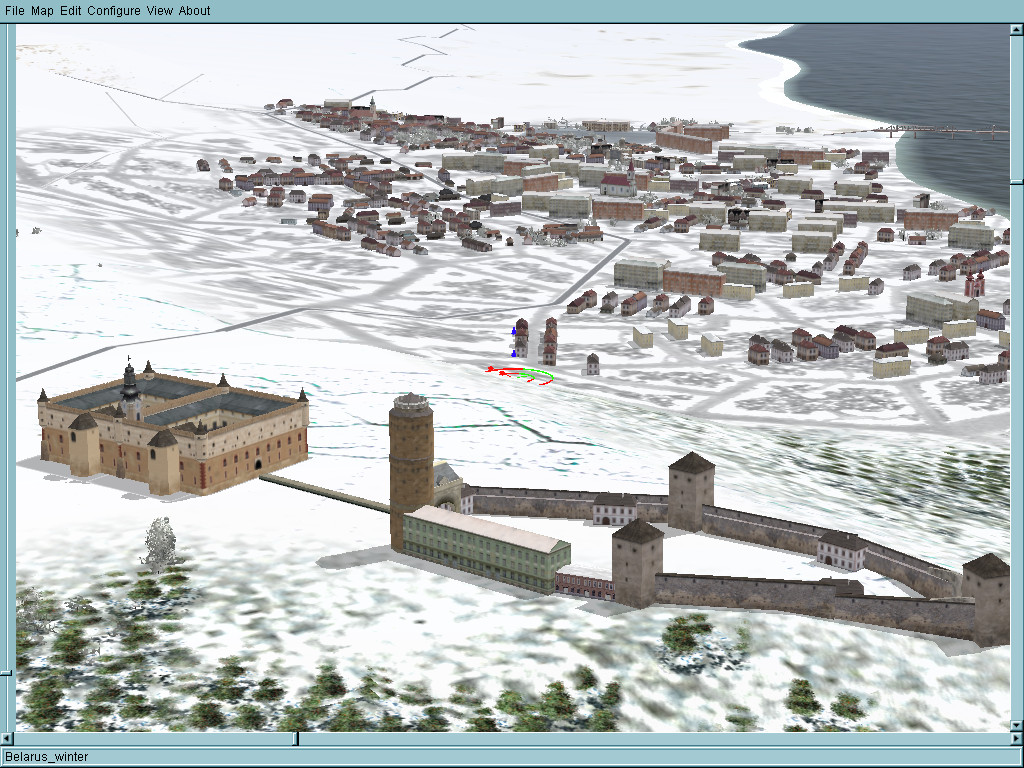The image size is (1024, 768).
Task: Click the vertical scrollbar down arrow
Action: click(x=1017, y=726)
